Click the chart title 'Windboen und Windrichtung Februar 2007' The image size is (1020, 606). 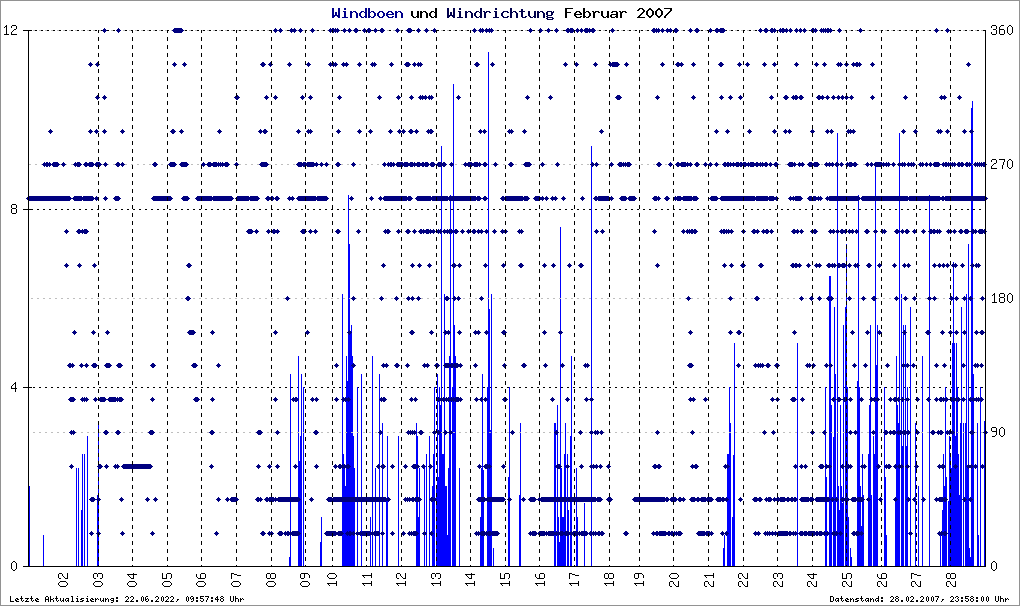[x=502, y=13]
